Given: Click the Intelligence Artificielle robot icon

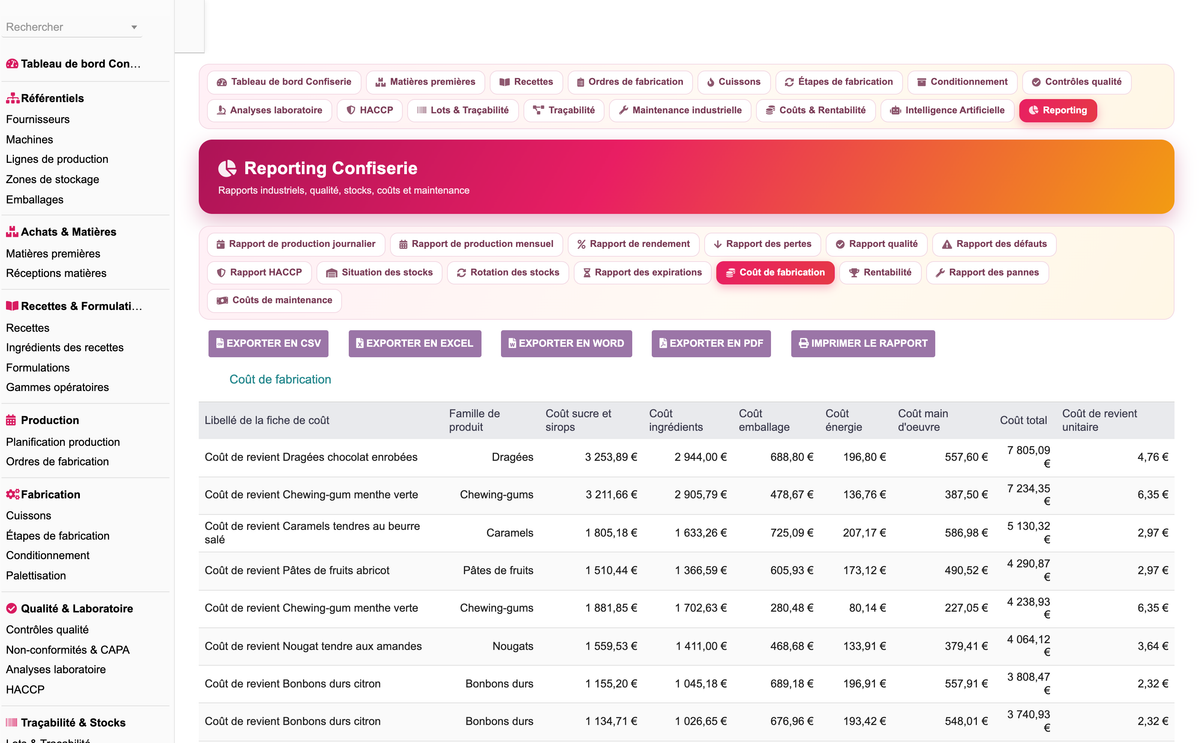Looking at the screenshot, I should click(895, 110).
